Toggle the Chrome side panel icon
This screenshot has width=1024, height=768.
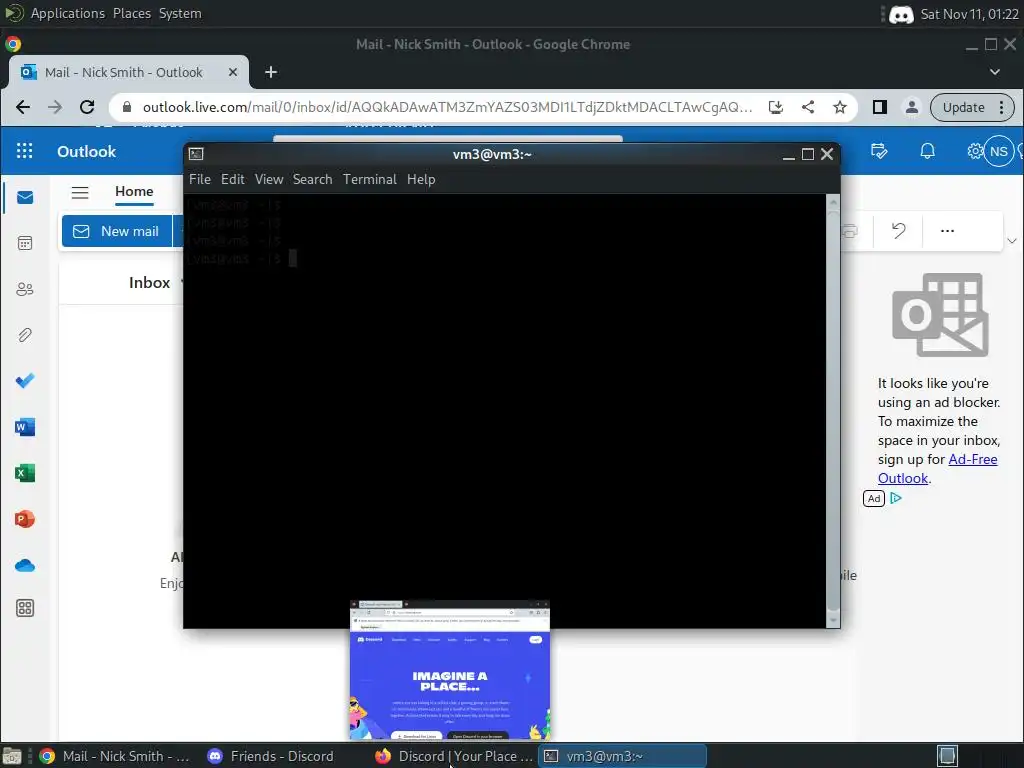coord(880,107)
